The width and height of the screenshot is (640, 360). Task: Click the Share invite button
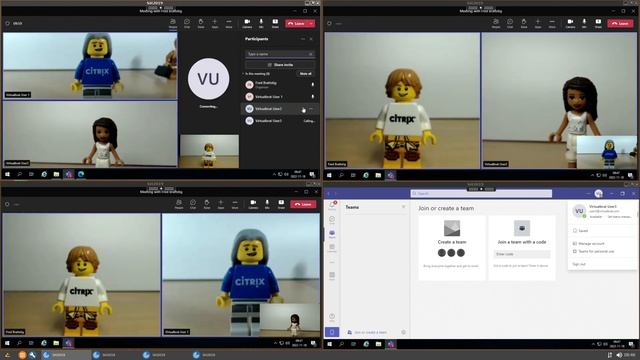(280, 65)
